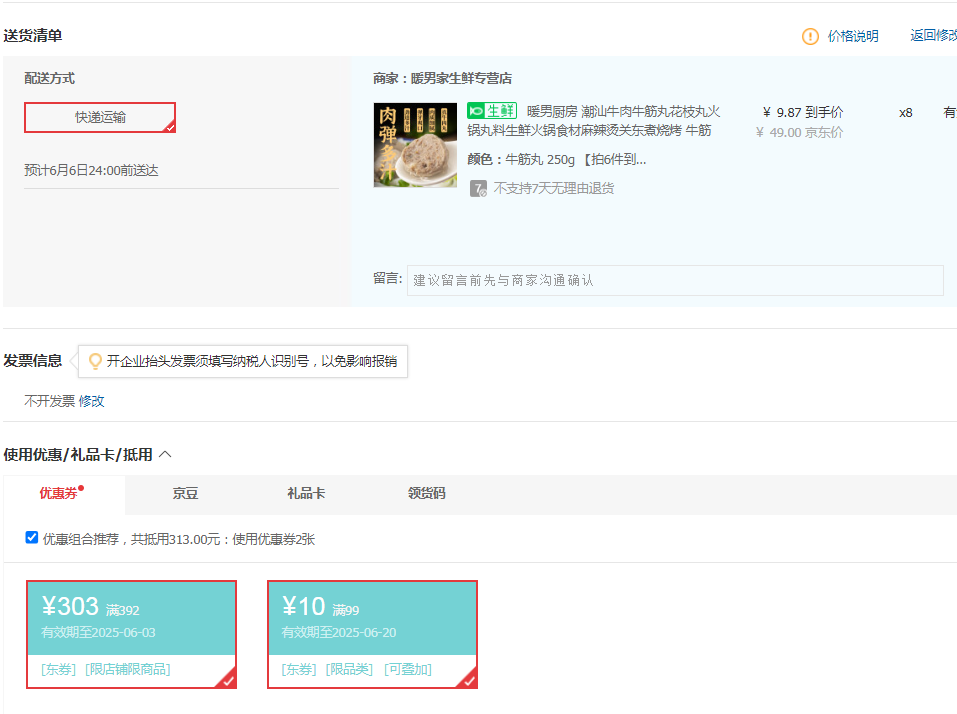Collapse the 使用优惠/礼品卡/抵用 section
The width and height of the screenshot is (957, 714).
click(165, 455)
